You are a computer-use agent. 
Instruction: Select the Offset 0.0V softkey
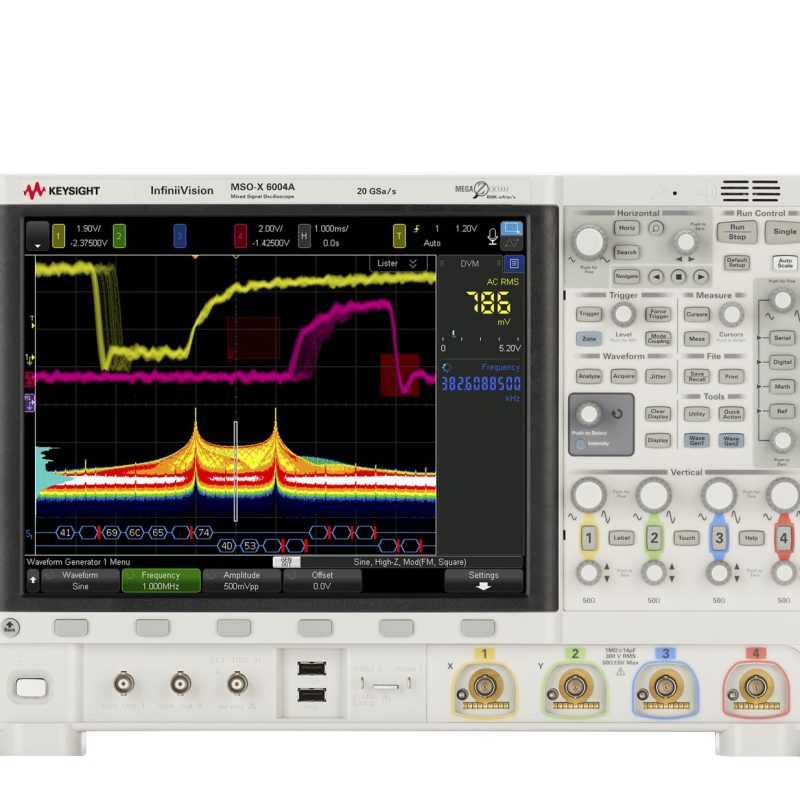coord(322,581)
